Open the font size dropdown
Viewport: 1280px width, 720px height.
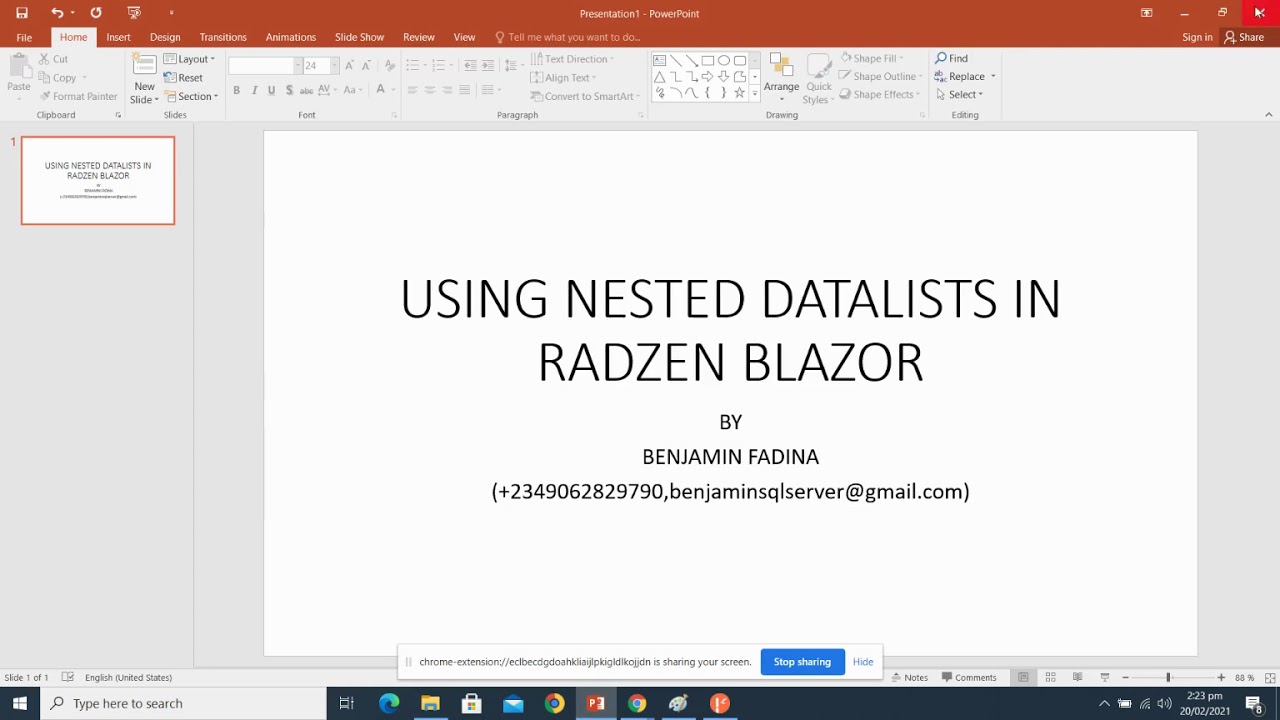point(334,65)
